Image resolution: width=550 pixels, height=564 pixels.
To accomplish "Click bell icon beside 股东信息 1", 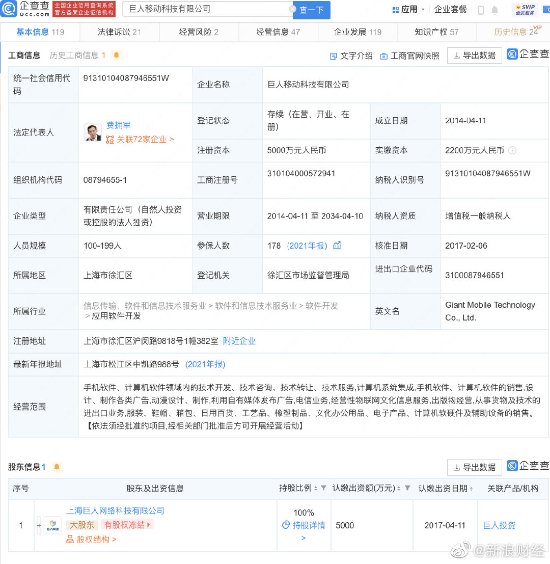I will pyautogui.click(x=56, y=467).
